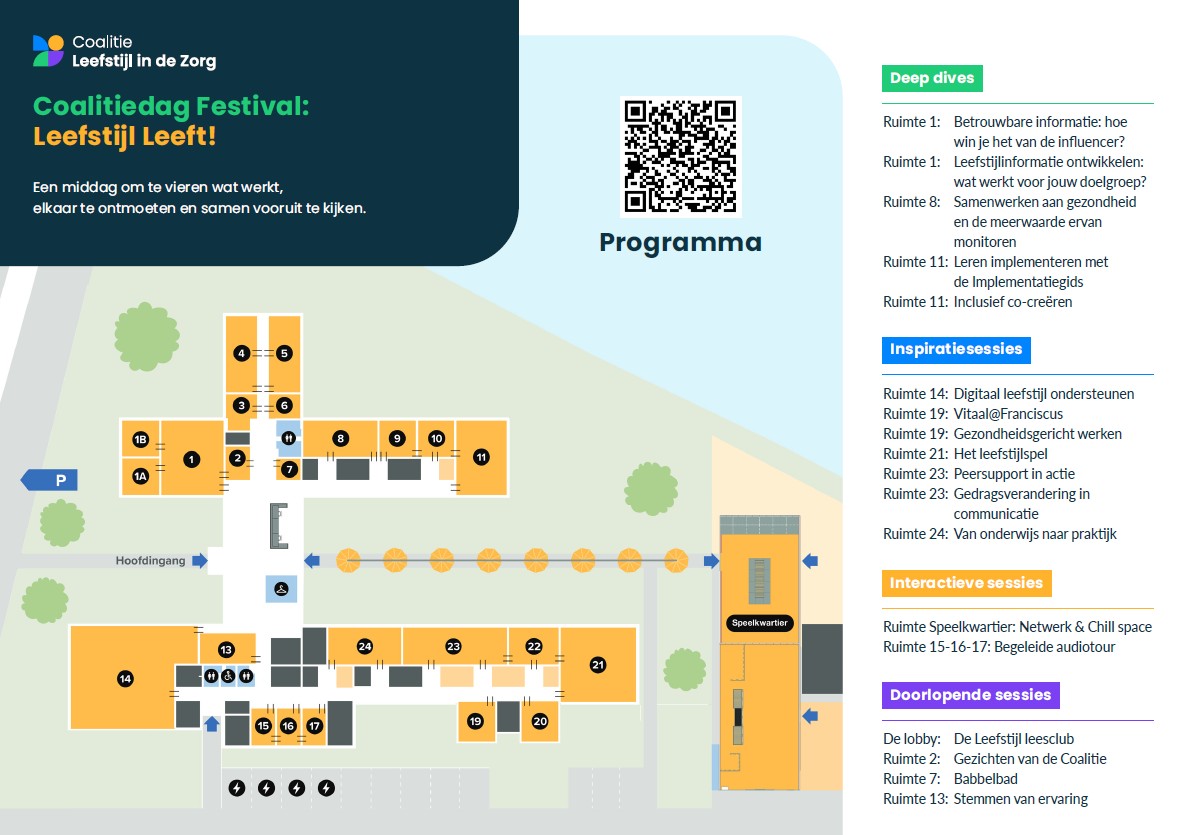The width and height of the screenshot is (1186, 835).
Task: Click the restroom icon next to room 7
Action: [288, 437]
